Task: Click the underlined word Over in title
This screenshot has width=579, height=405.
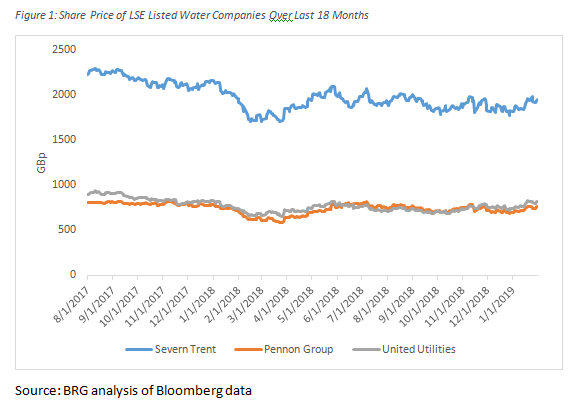Action: (x=281, y=16)
